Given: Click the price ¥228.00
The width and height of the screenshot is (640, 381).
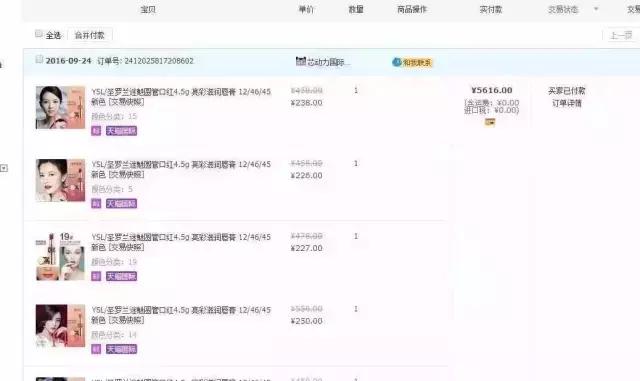Looking at the screenshot, I should 307,176.
